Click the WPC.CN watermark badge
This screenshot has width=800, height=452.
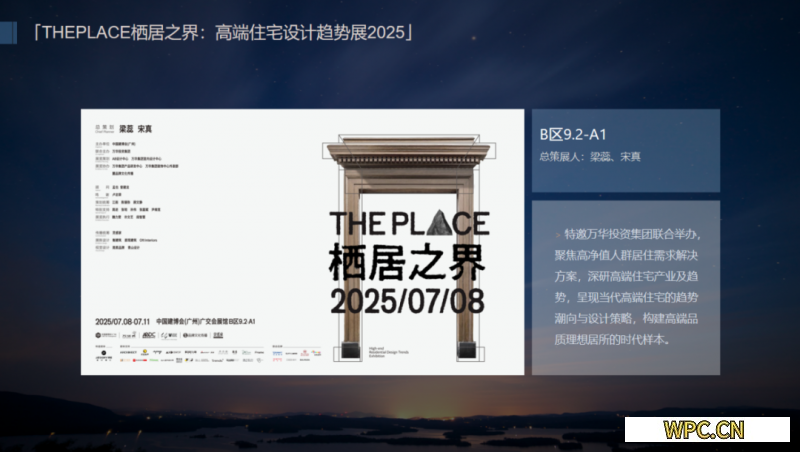[704, 430]
